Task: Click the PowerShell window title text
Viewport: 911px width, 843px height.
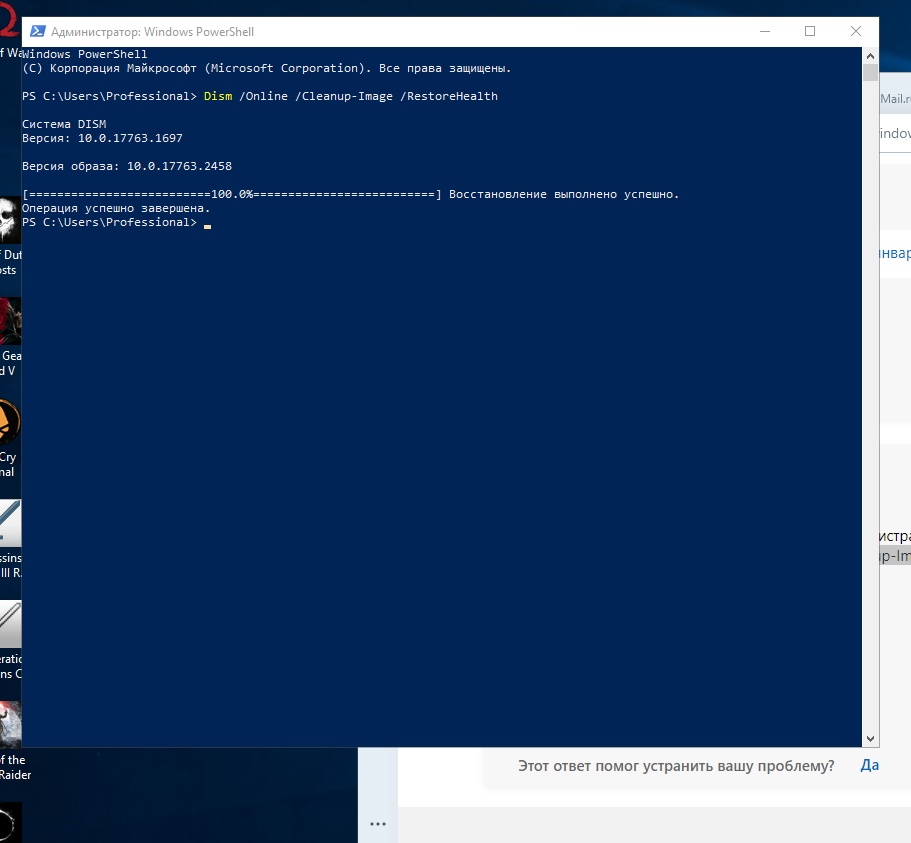Action: coord(152,31)
